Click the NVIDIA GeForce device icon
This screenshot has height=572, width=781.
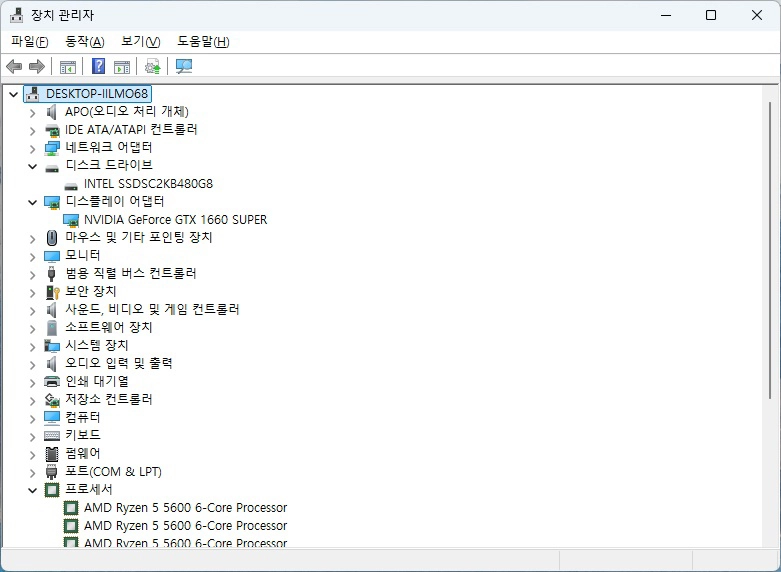click(x=71, y=220)
